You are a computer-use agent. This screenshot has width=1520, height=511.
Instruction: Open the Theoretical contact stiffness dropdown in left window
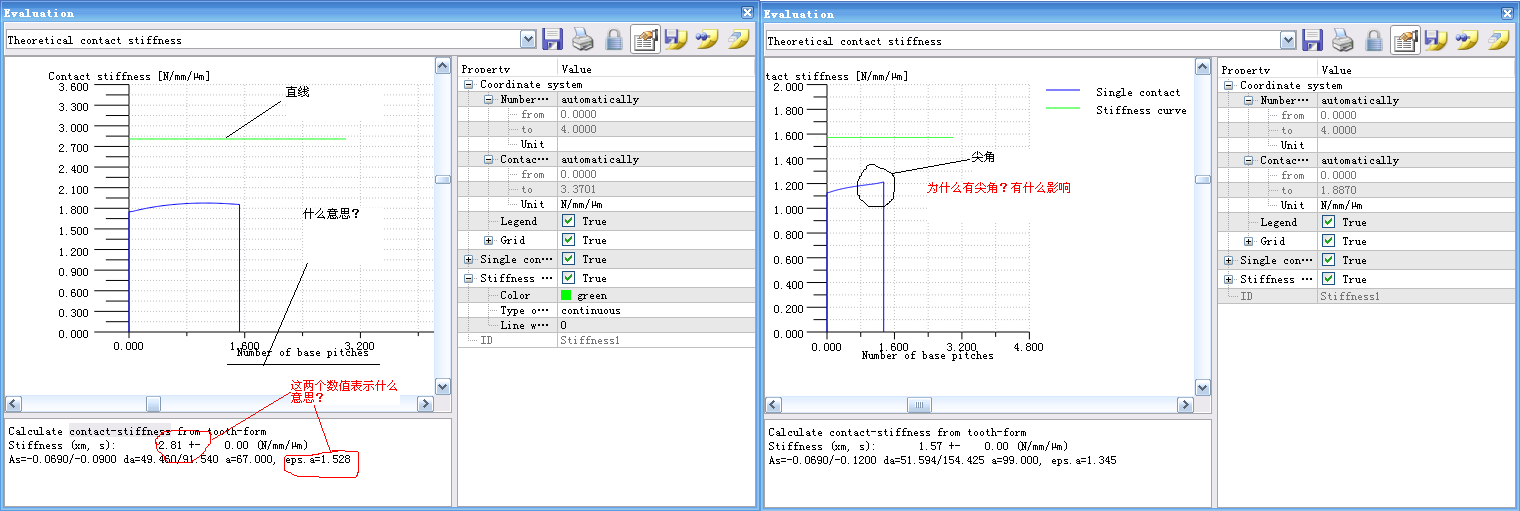pos(528,40)
